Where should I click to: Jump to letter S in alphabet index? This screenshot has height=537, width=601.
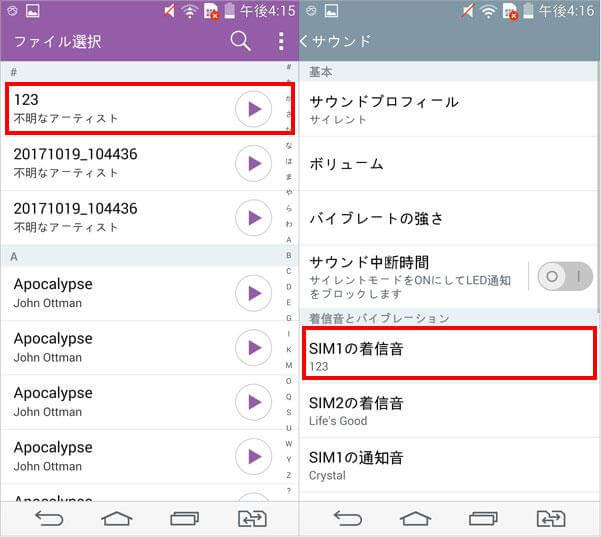tap(289, 412)
